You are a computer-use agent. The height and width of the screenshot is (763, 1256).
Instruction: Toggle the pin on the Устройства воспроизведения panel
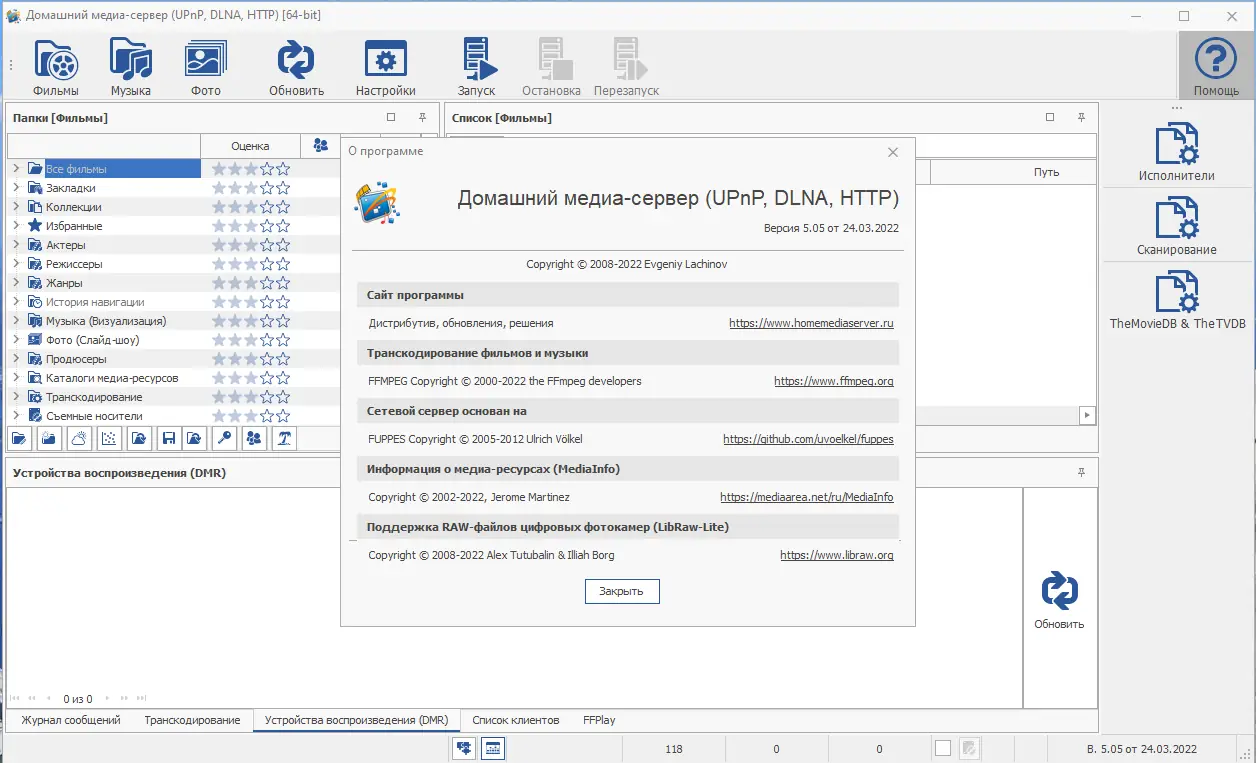tap(1081, 472)
